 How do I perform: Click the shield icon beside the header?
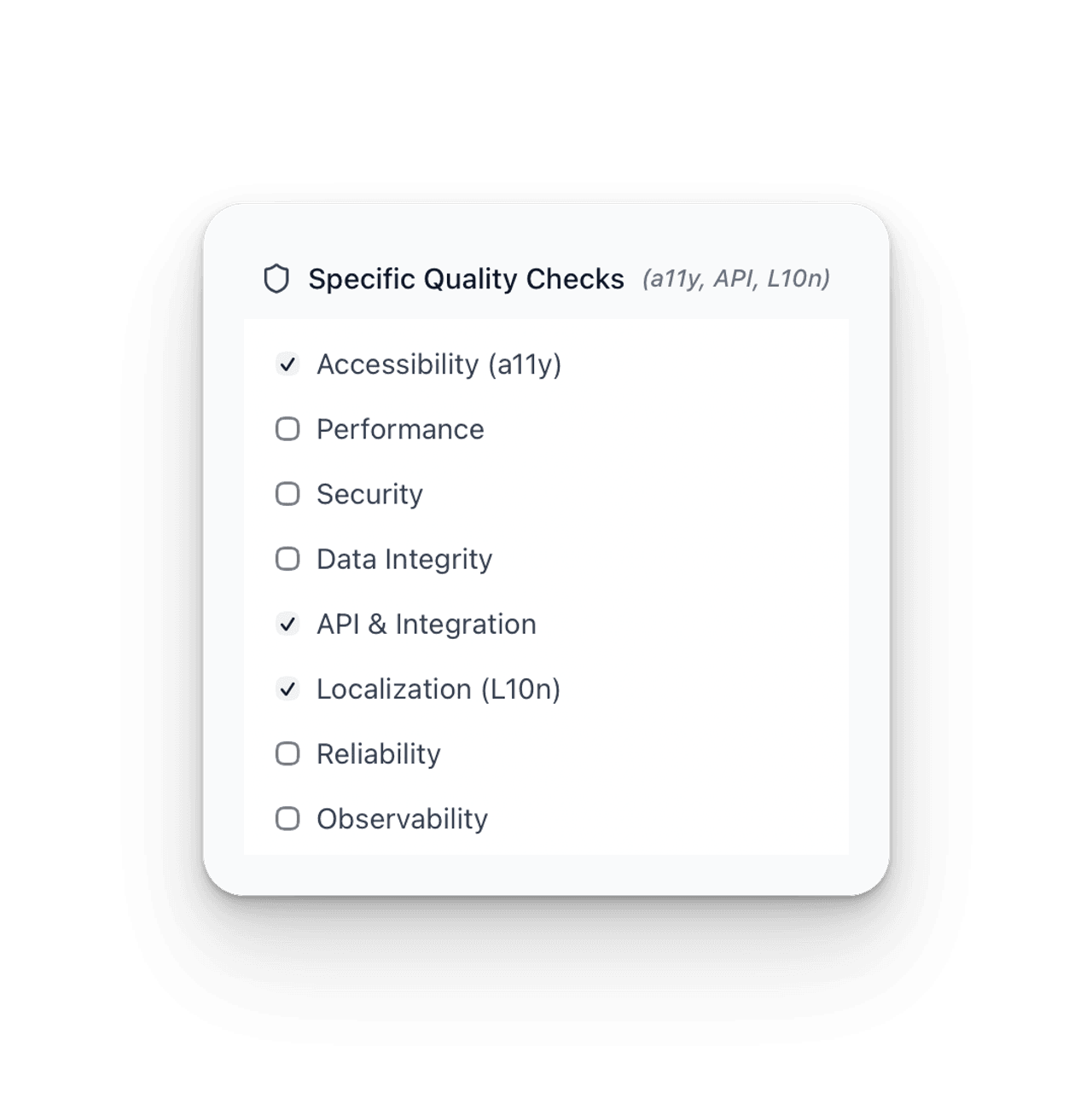pos(278,278)
